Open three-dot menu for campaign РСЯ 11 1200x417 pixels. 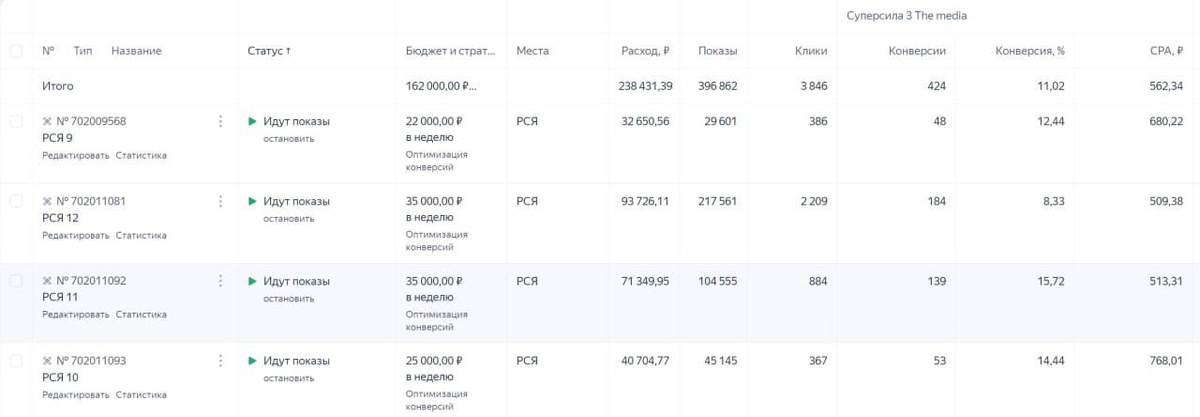[x=220, y=281]
